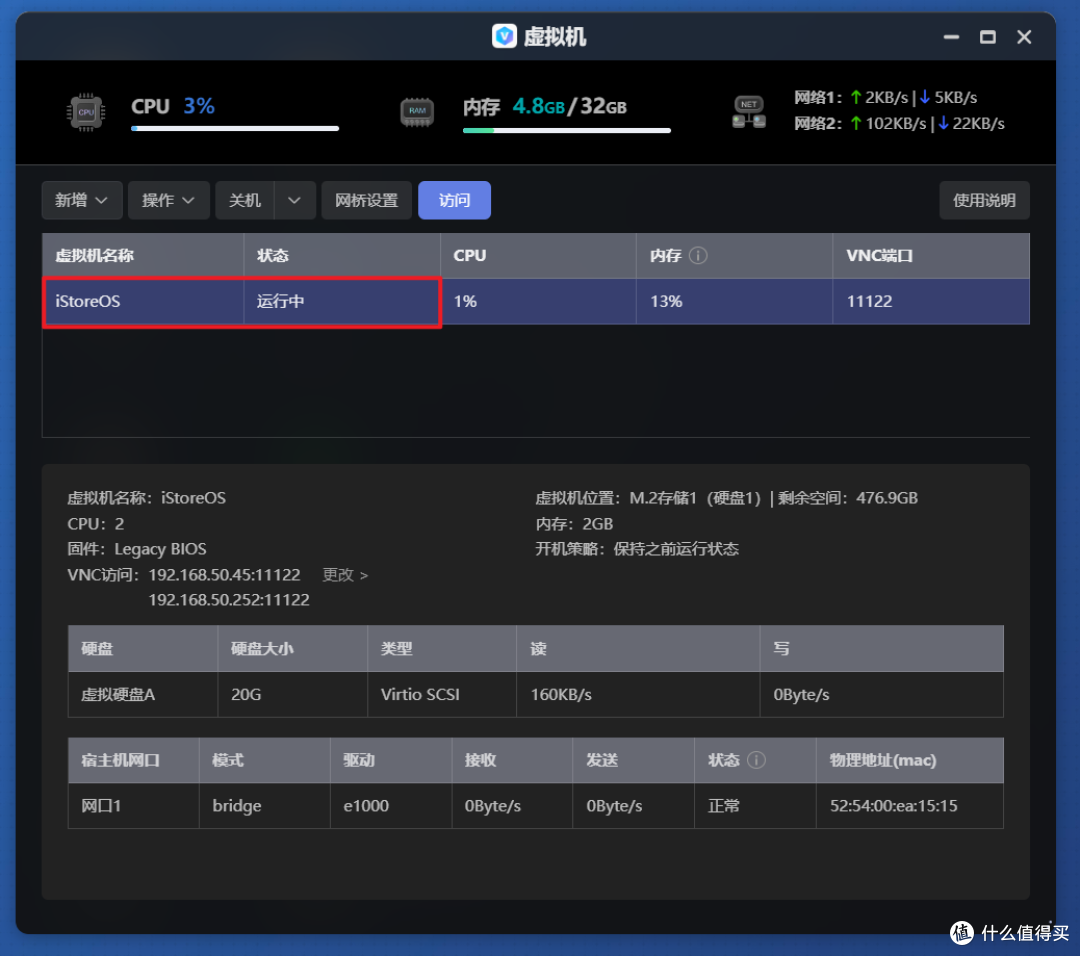The height and width of the screenshot is (956, 1080).
Task: Click the CPU chip icon
Action: click(x=85, y=112)
